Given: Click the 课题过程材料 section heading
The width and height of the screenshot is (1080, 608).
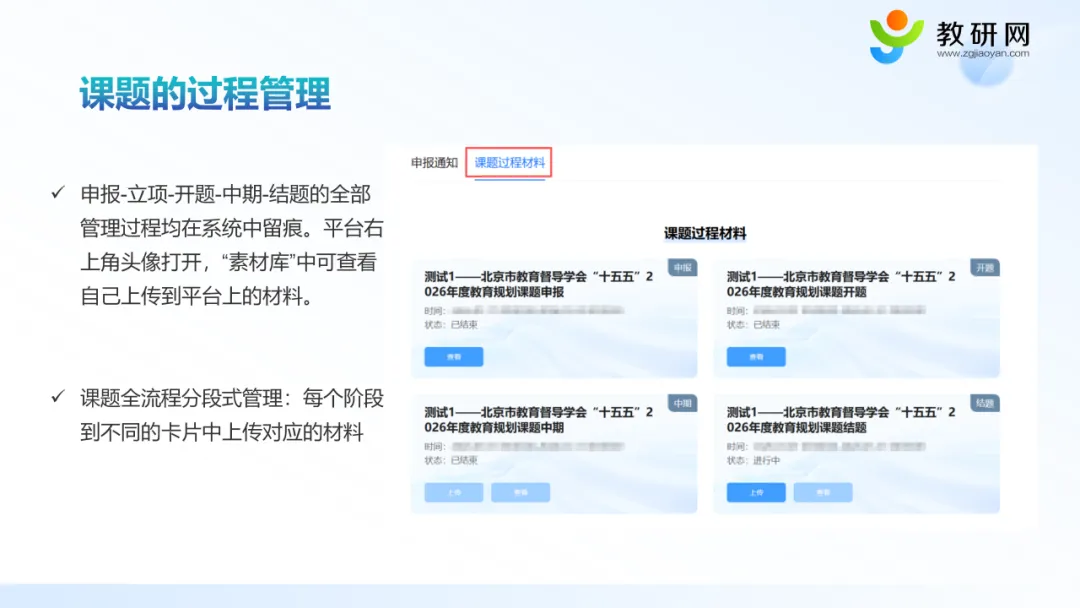Looking at the screenshot, I should (x=705, y=233).
